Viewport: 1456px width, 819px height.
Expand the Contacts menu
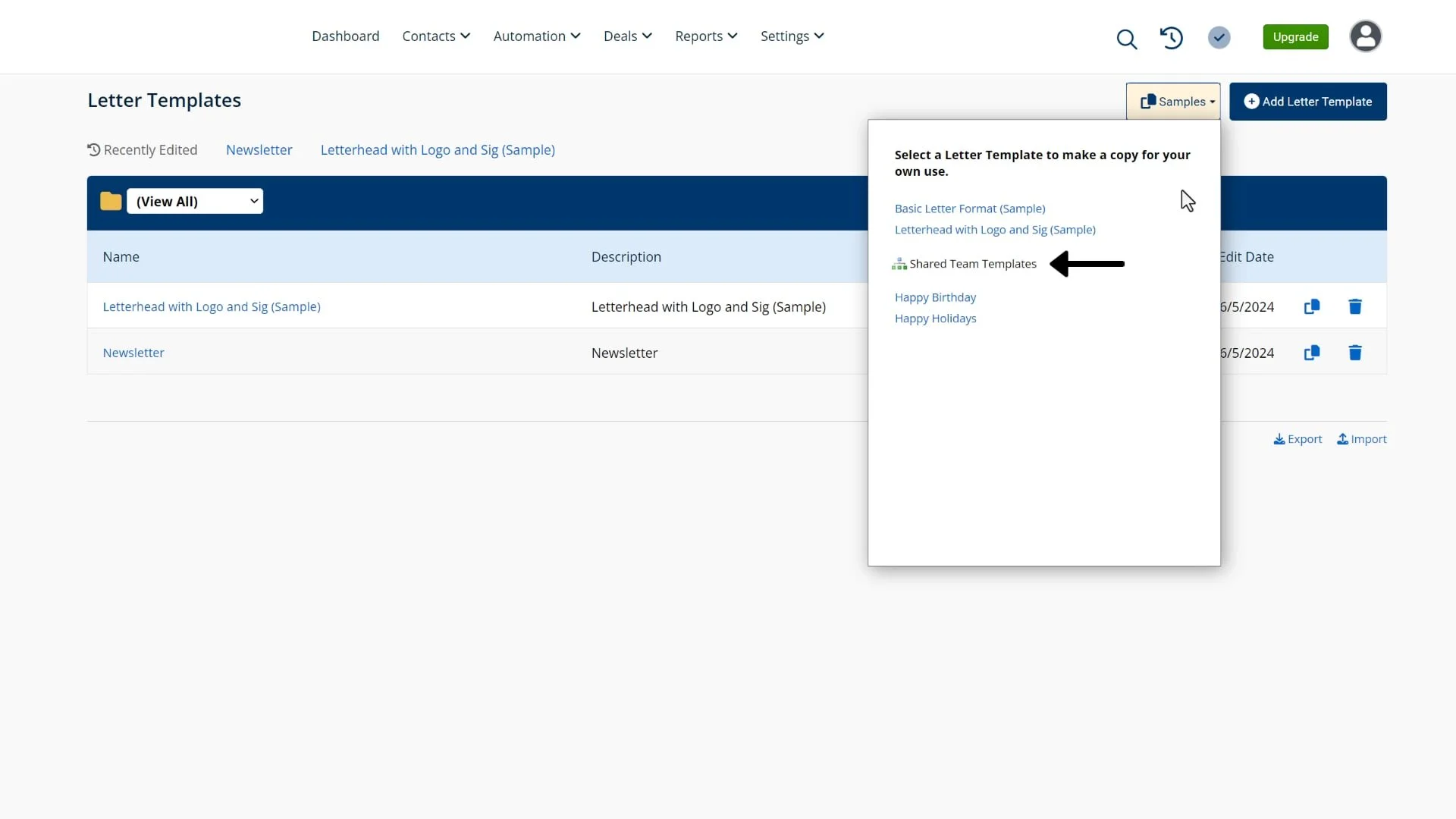point(436,36)
